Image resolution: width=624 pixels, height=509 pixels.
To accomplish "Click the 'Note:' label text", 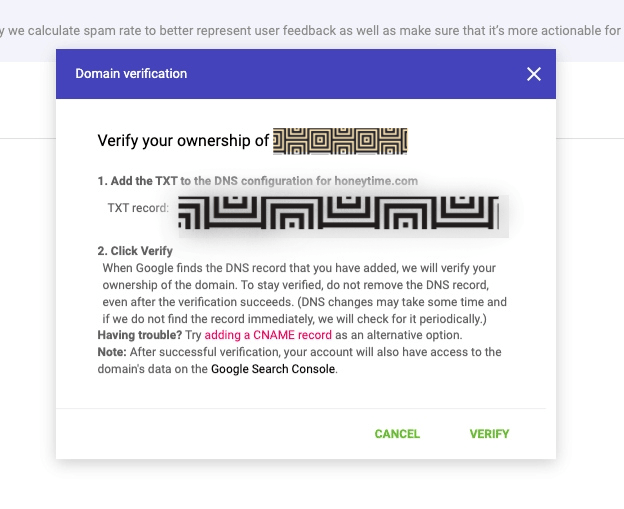I will (x=113, y=352).
